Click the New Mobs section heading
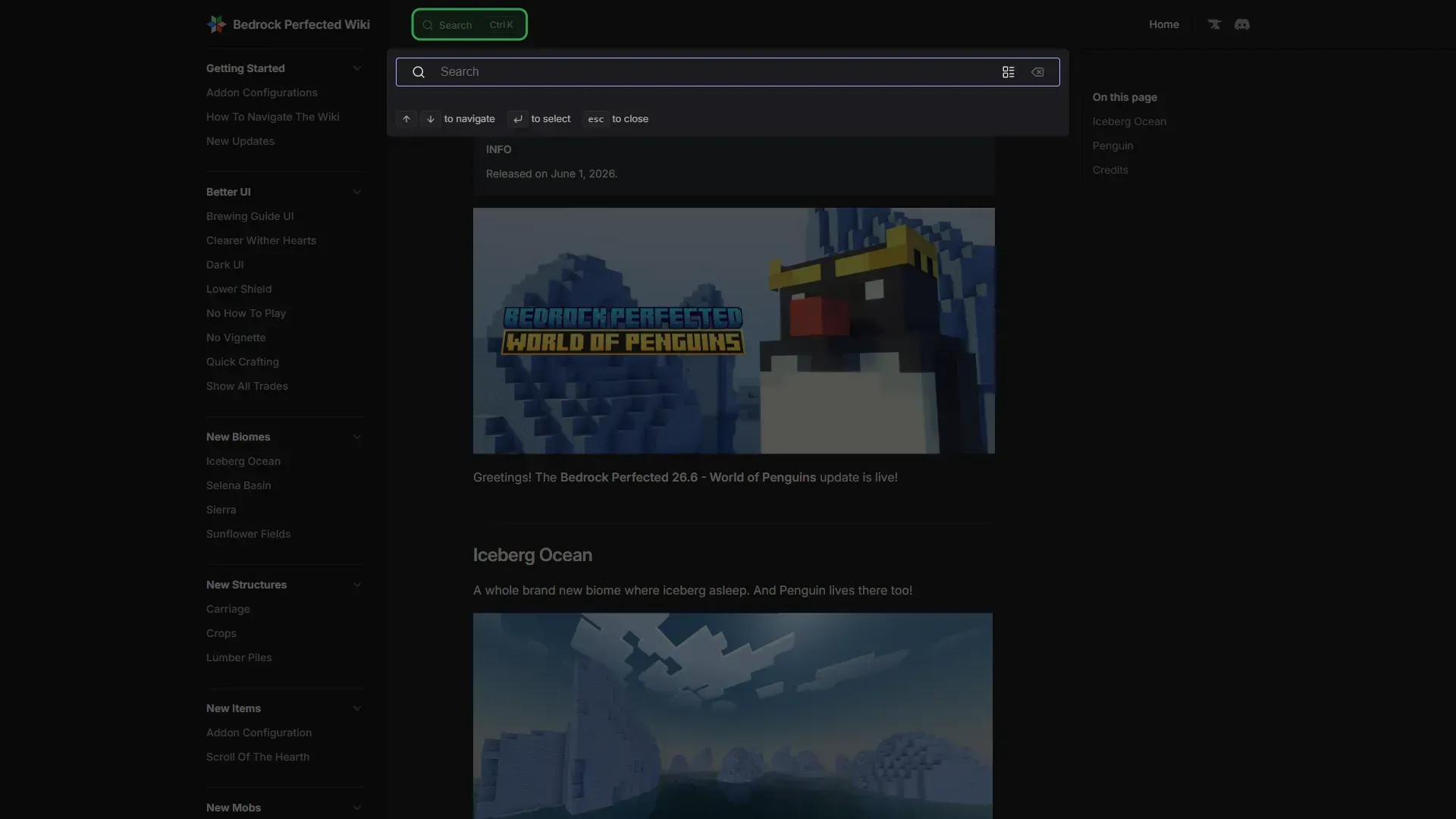The width and height of the screenshot is (1456, 819). click(x=234, y=808)
